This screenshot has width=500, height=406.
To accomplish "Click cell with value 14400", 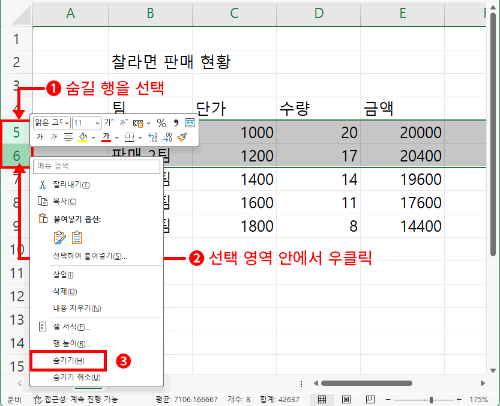I will (402, 226).
